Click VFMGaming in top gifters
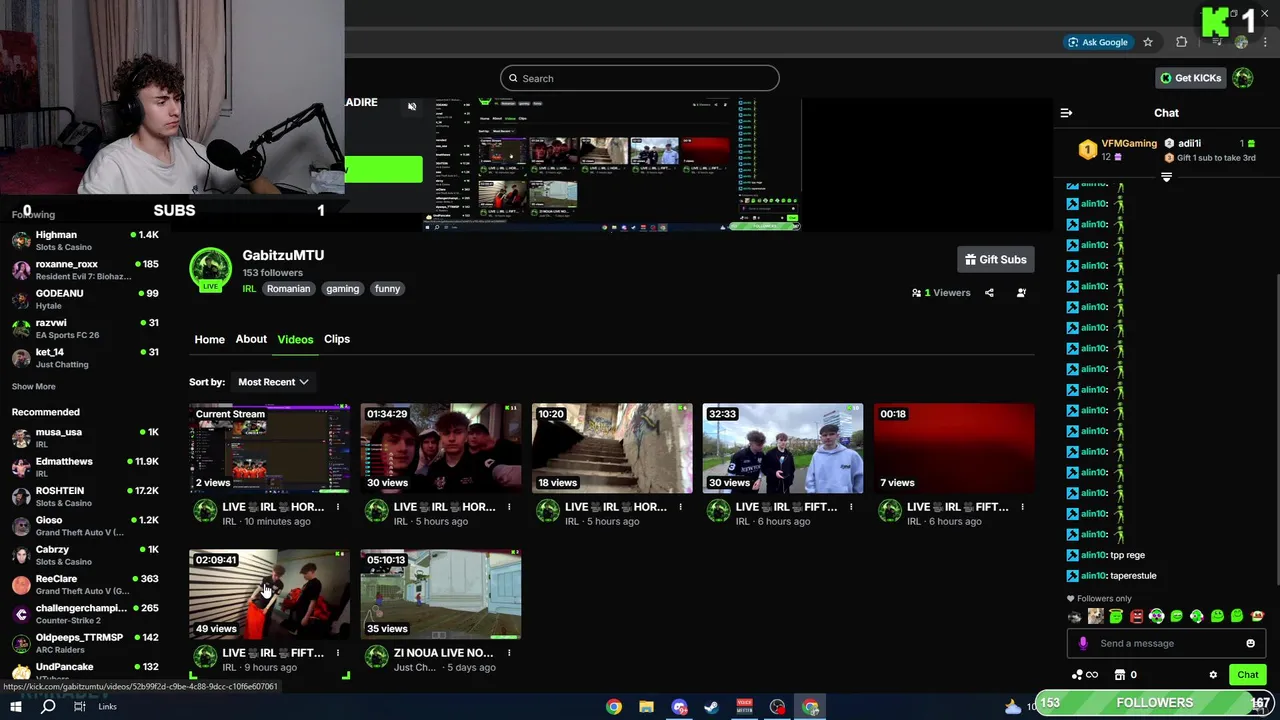Image resolution: width=1280 pixels, height=720 pixels. click(1129, 144)
